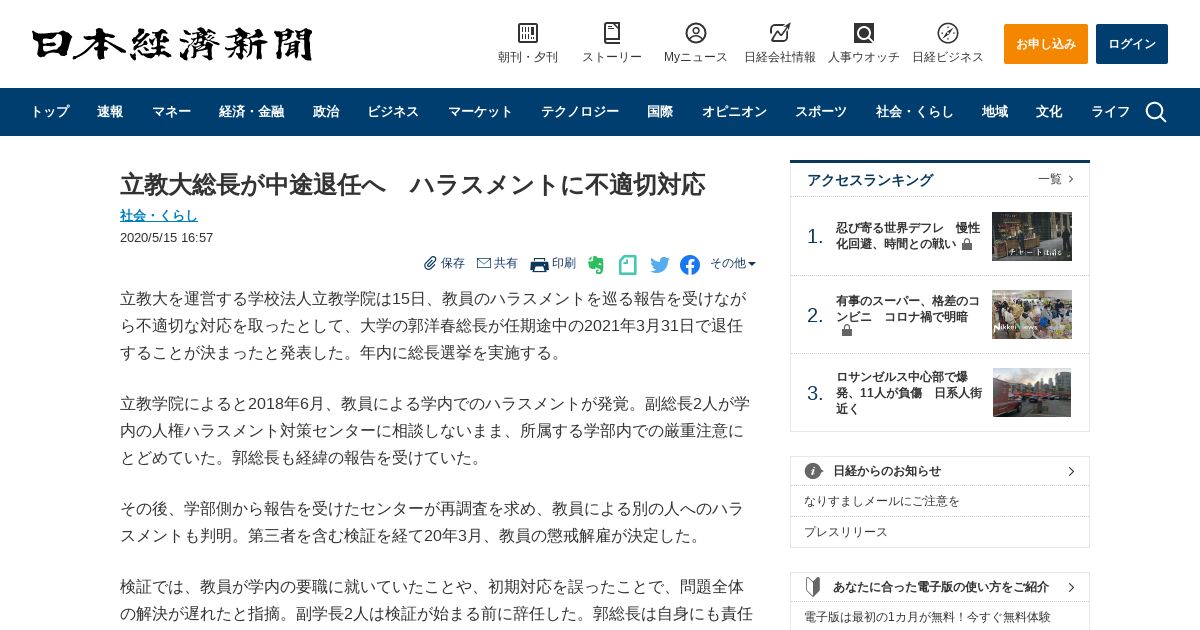
Task: Open アクセスランキング 一覧 chevron link
Action: click(x=1056, y=179)
